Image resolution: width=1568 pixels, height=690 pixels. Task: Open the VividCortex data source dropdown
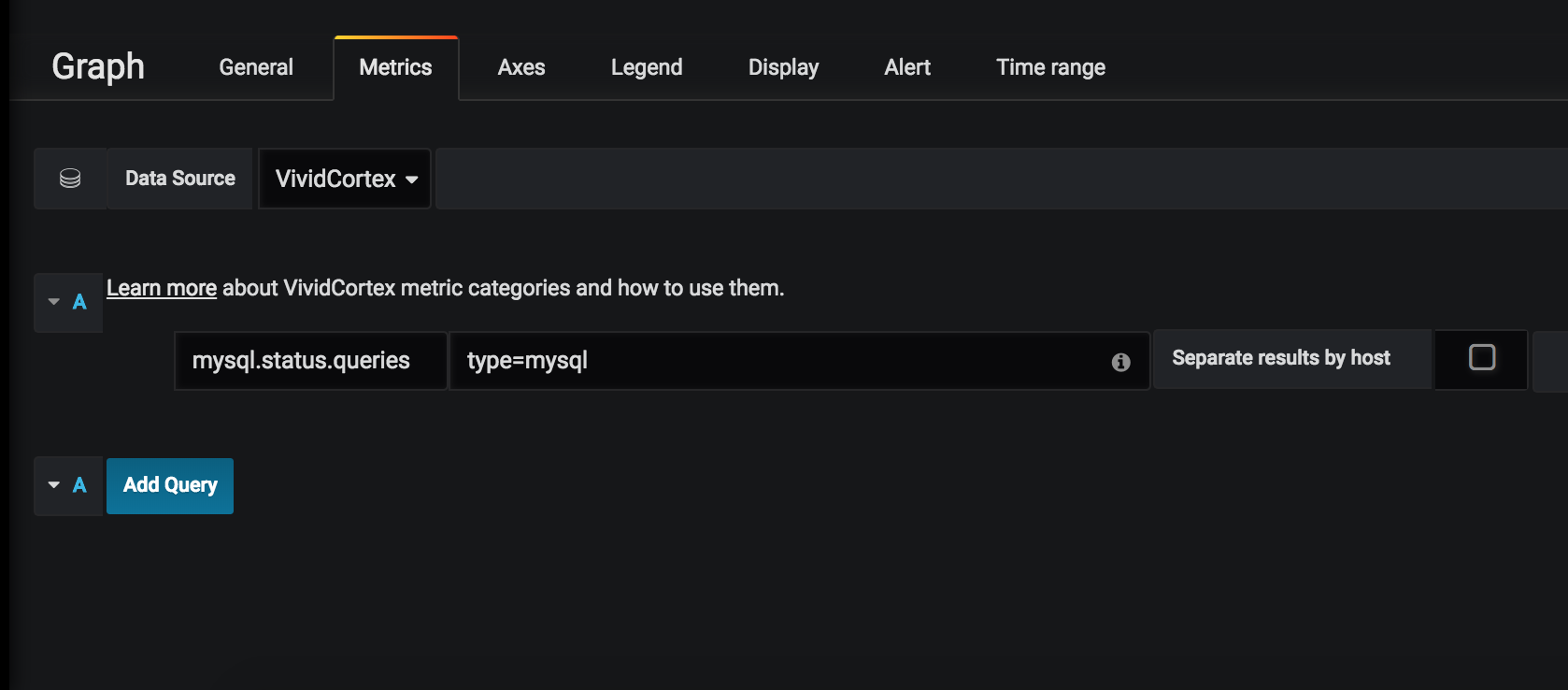[x=345, y=179]
